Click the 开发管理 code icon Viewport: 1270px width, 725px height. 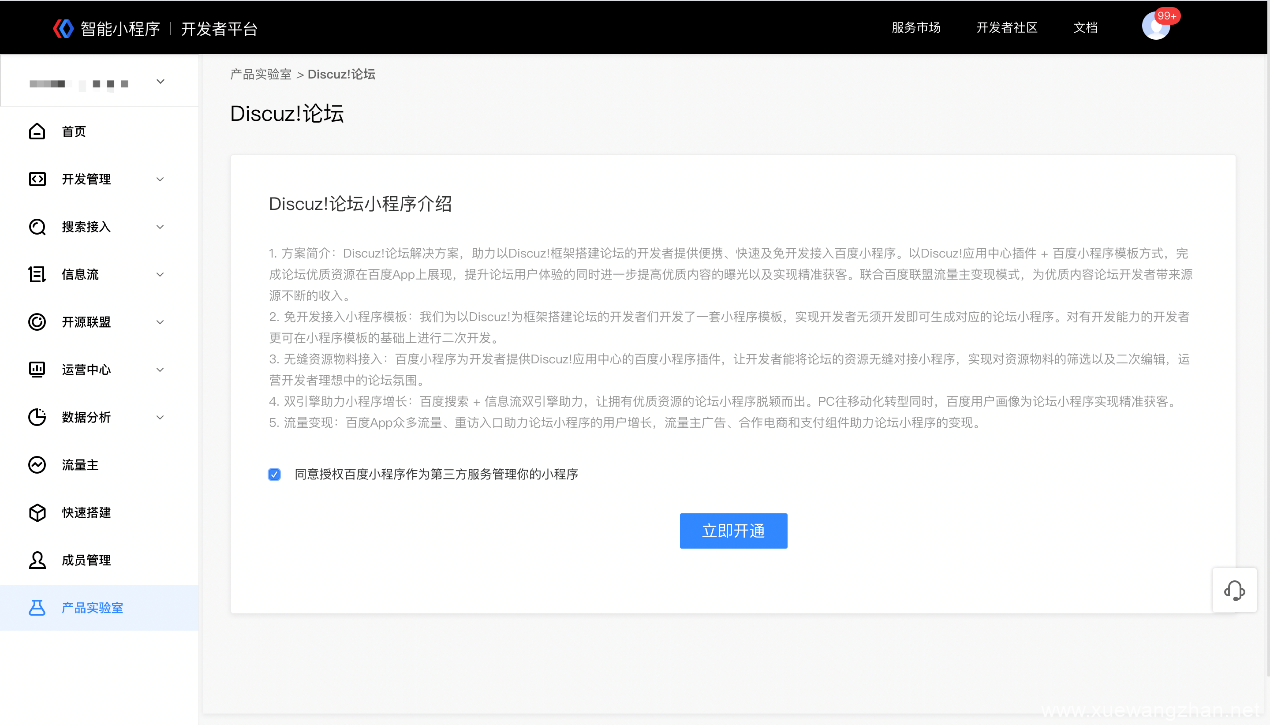[37, 179]
